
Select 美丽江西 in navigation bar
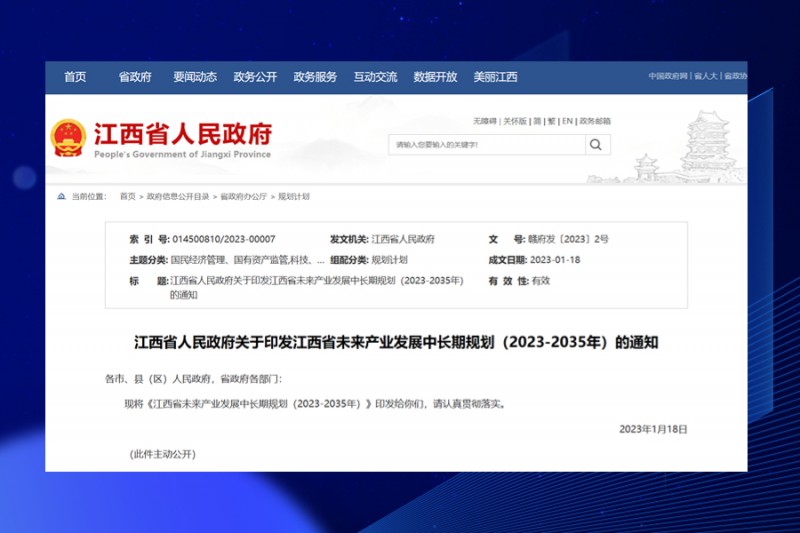(x=495, y=77)
